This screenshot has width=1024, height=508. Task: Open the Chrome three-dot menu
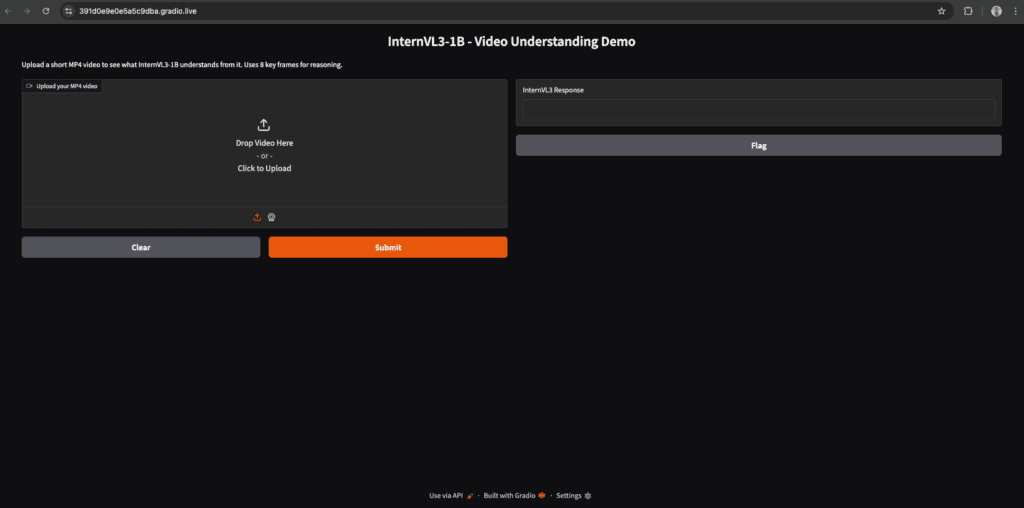click(x=1014, y=11)
